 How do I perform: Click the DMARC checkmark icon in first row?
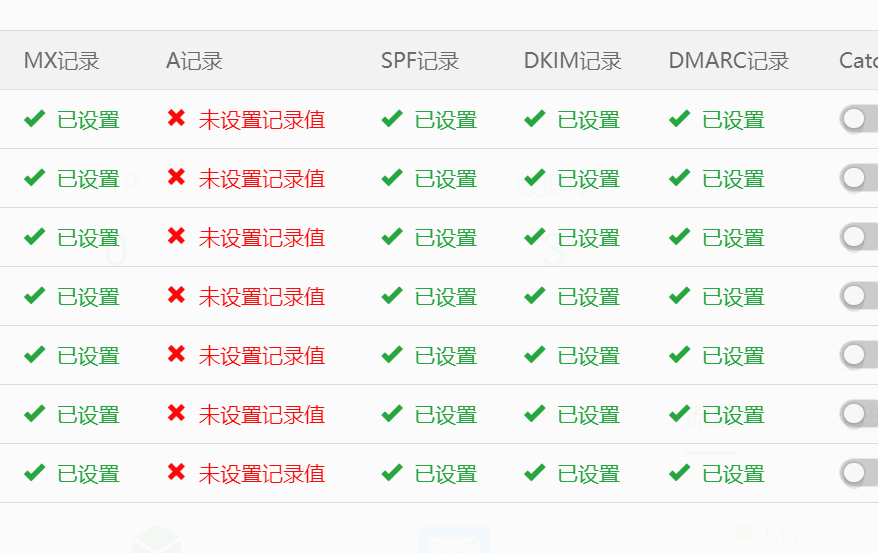(x=680, y=119)
